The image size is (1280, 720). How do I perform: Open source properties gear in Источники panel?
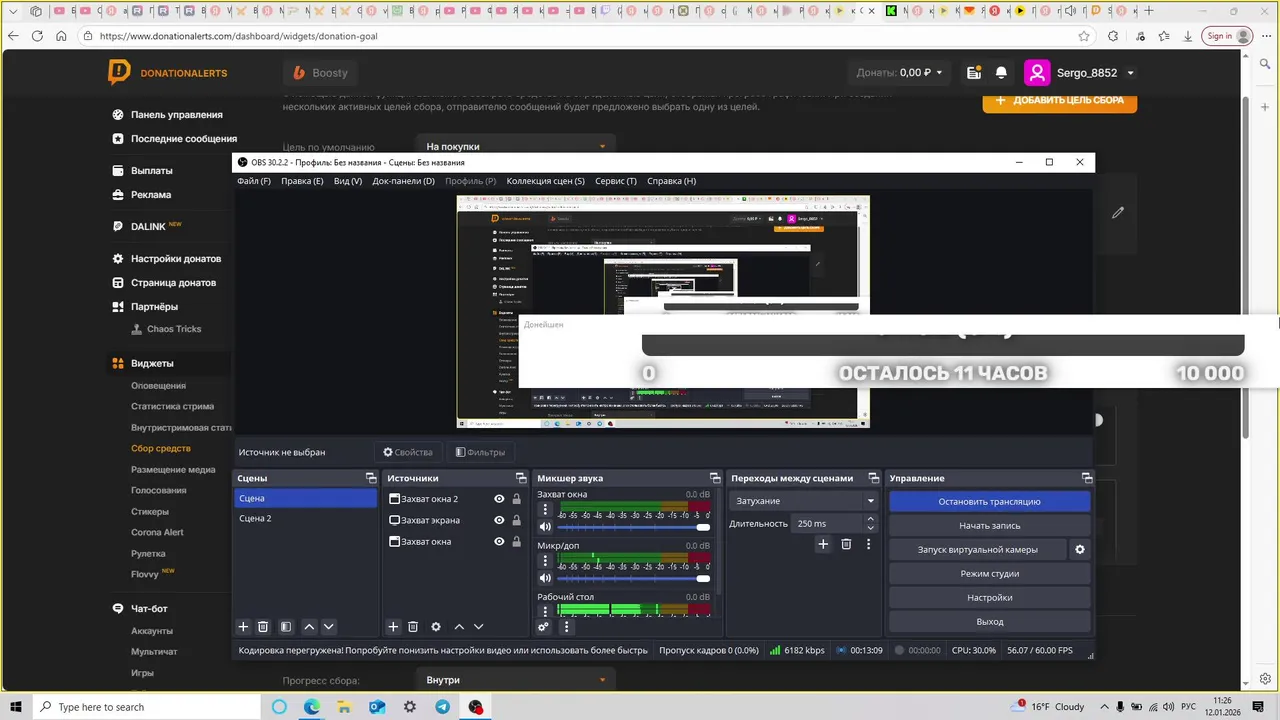pyautogui.click(x=436, y=627)
